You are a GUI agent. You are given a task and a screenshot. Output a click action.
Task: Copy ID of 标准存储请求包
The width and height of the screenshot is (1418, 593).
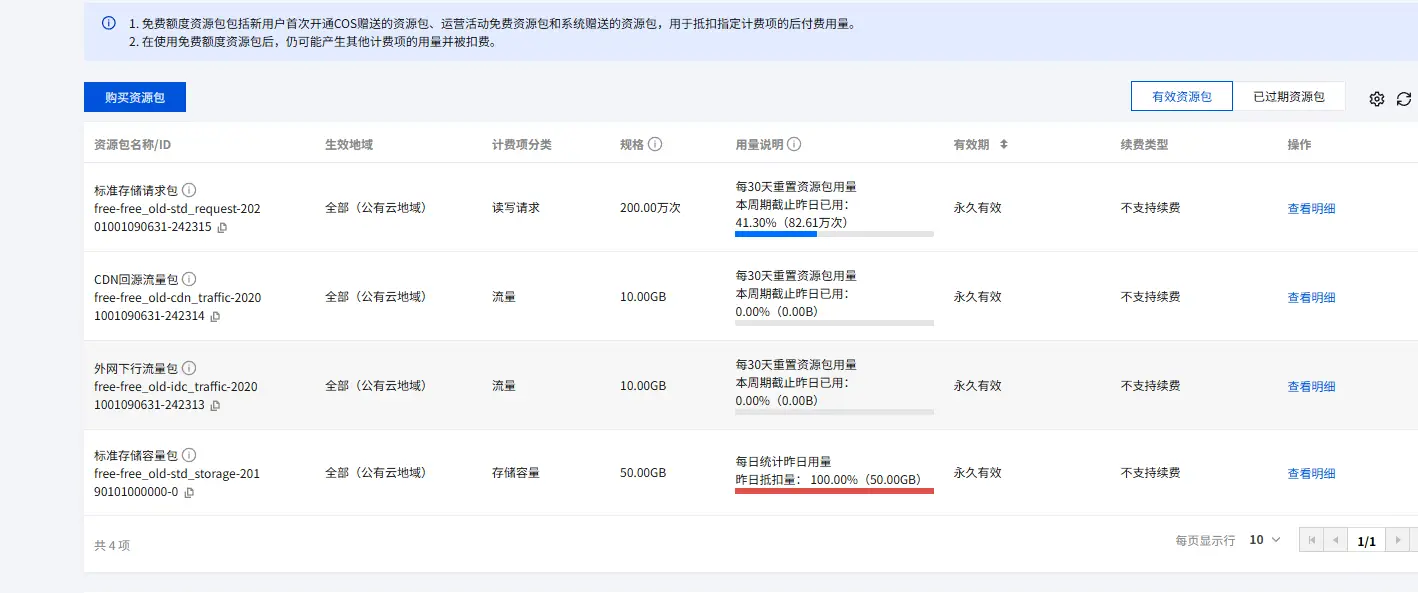click(222, 228)
